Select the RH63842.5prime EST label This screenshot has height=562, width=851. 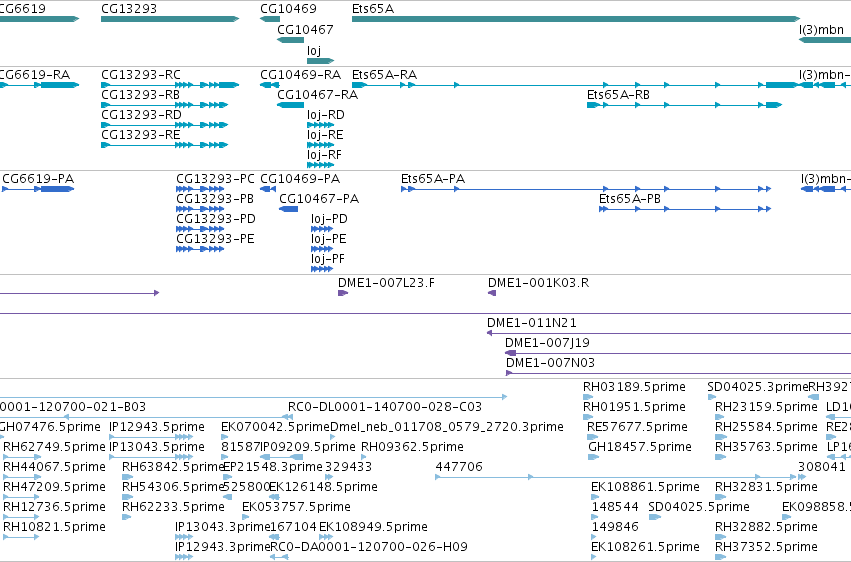173,467
